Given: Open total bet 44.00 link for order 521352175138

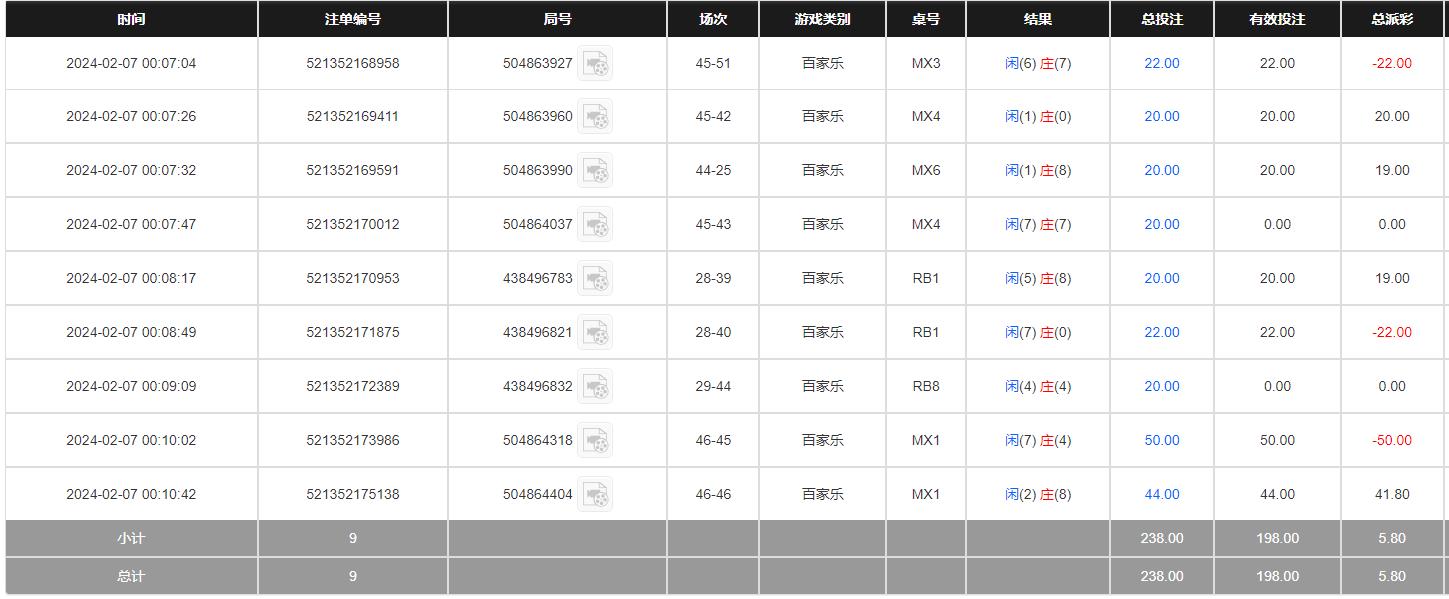Looking at the screenshot, I should pyautogui.click(x=1162, y=494).
